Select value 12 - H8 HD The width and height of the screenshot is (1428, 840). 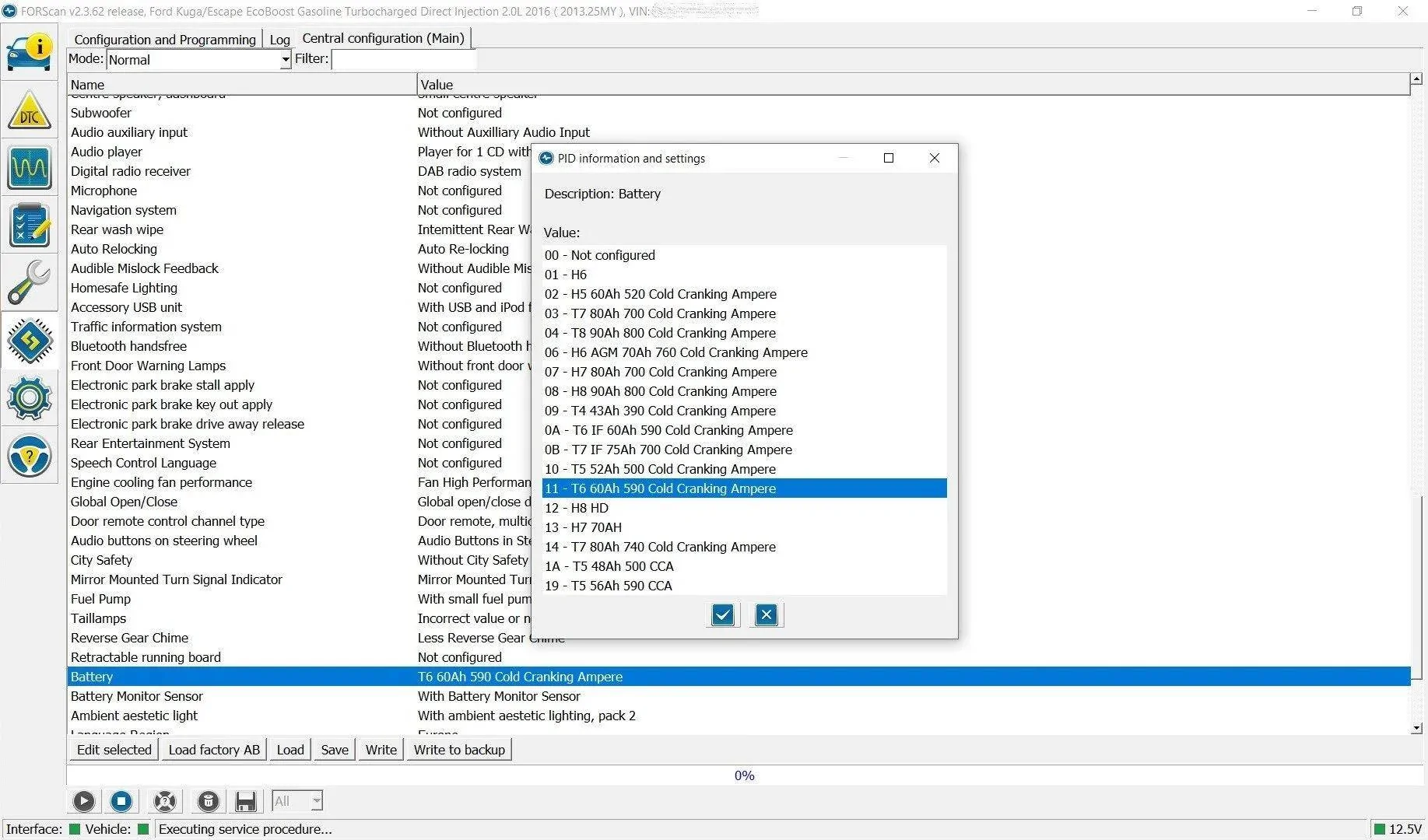coord(744,508)
